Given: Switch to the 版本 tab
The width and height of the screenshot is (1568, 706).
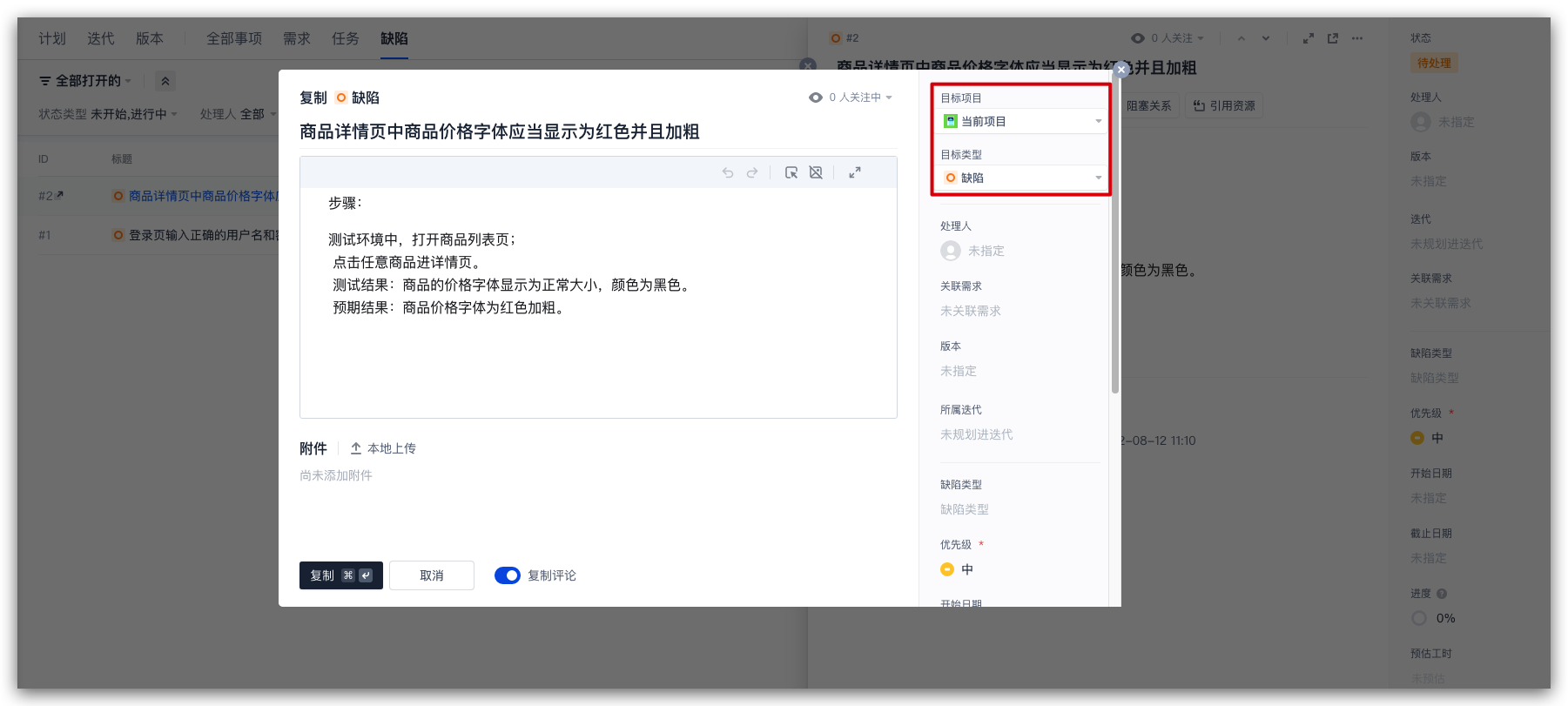Looking at the screenshot, I should [x=150, y=38].
